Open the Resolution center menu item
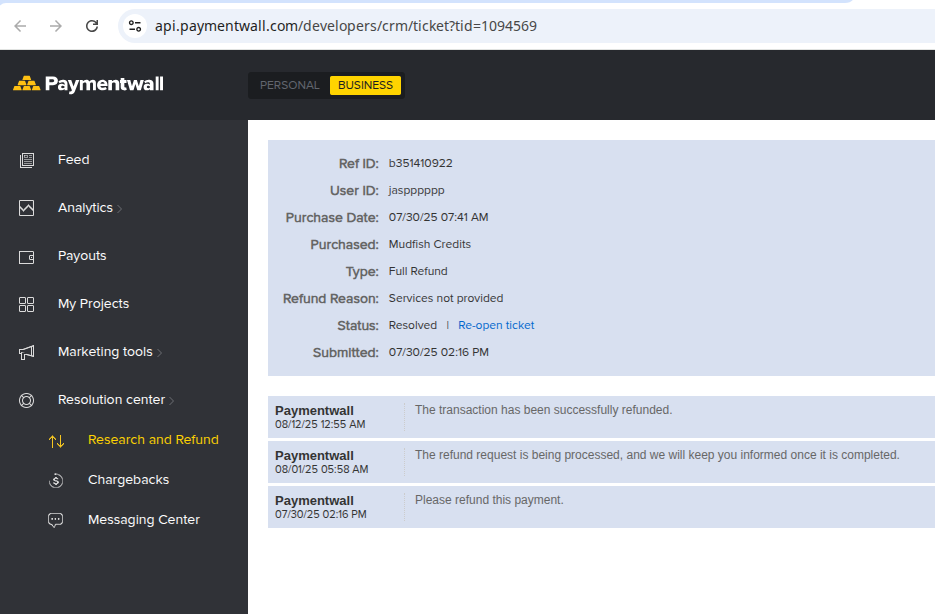This screenshot has height=614, width=935. pyautogui.click(x=112, y=399)
